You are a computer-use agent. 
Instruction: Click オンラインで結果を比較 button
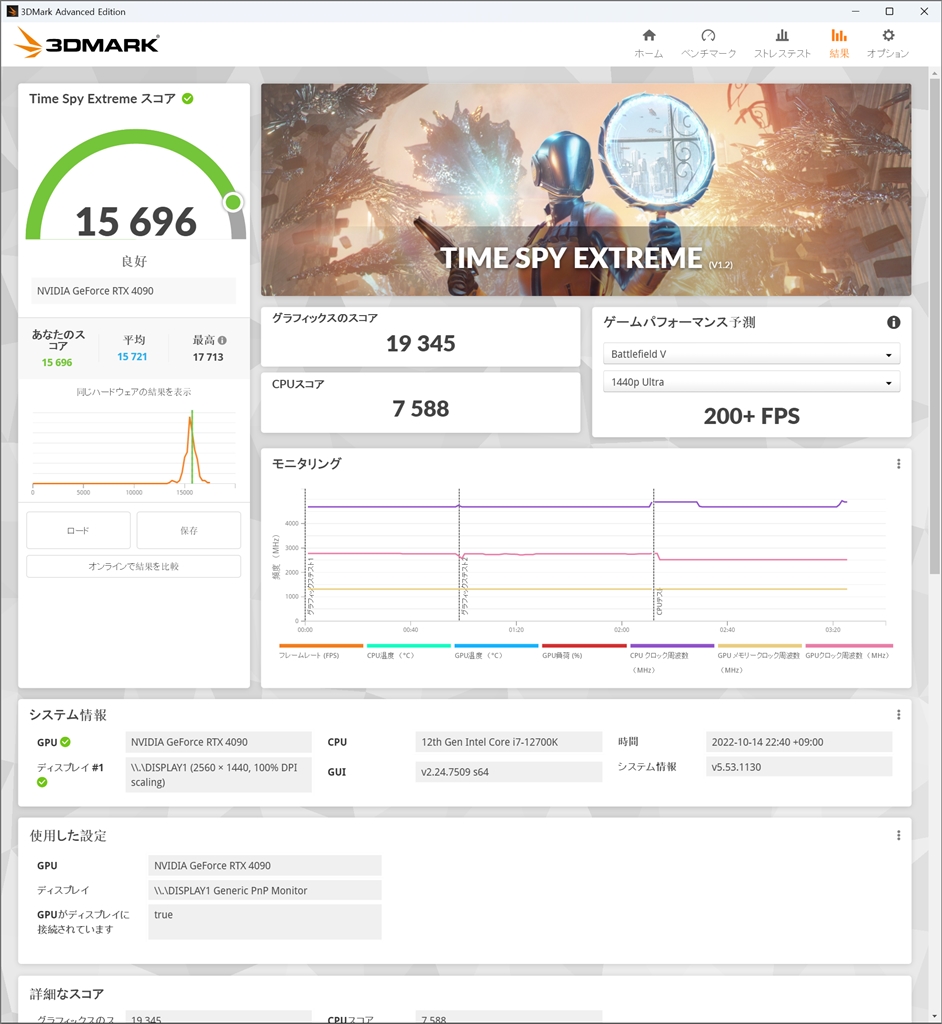pyautogui.click(x=133, y=566)
